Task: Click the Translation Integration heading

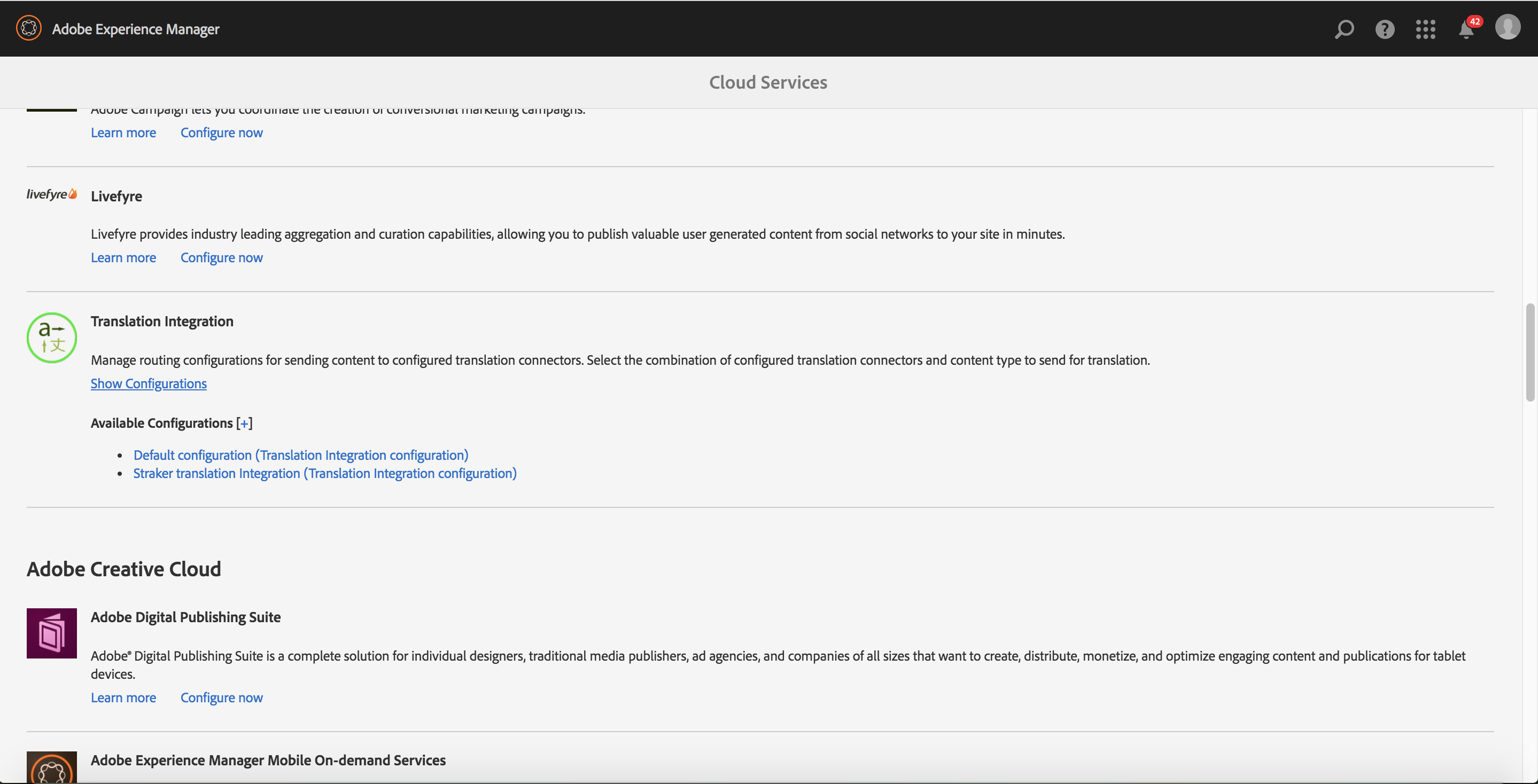Action: click(x=162, y=321)
